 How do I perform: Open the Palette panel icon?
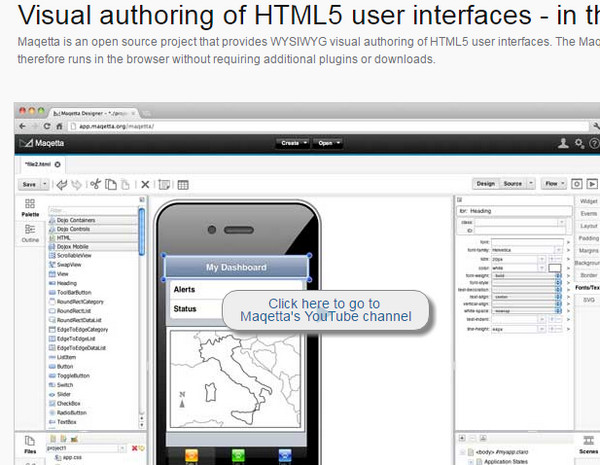pyautogui.click(x=30, y=207)
